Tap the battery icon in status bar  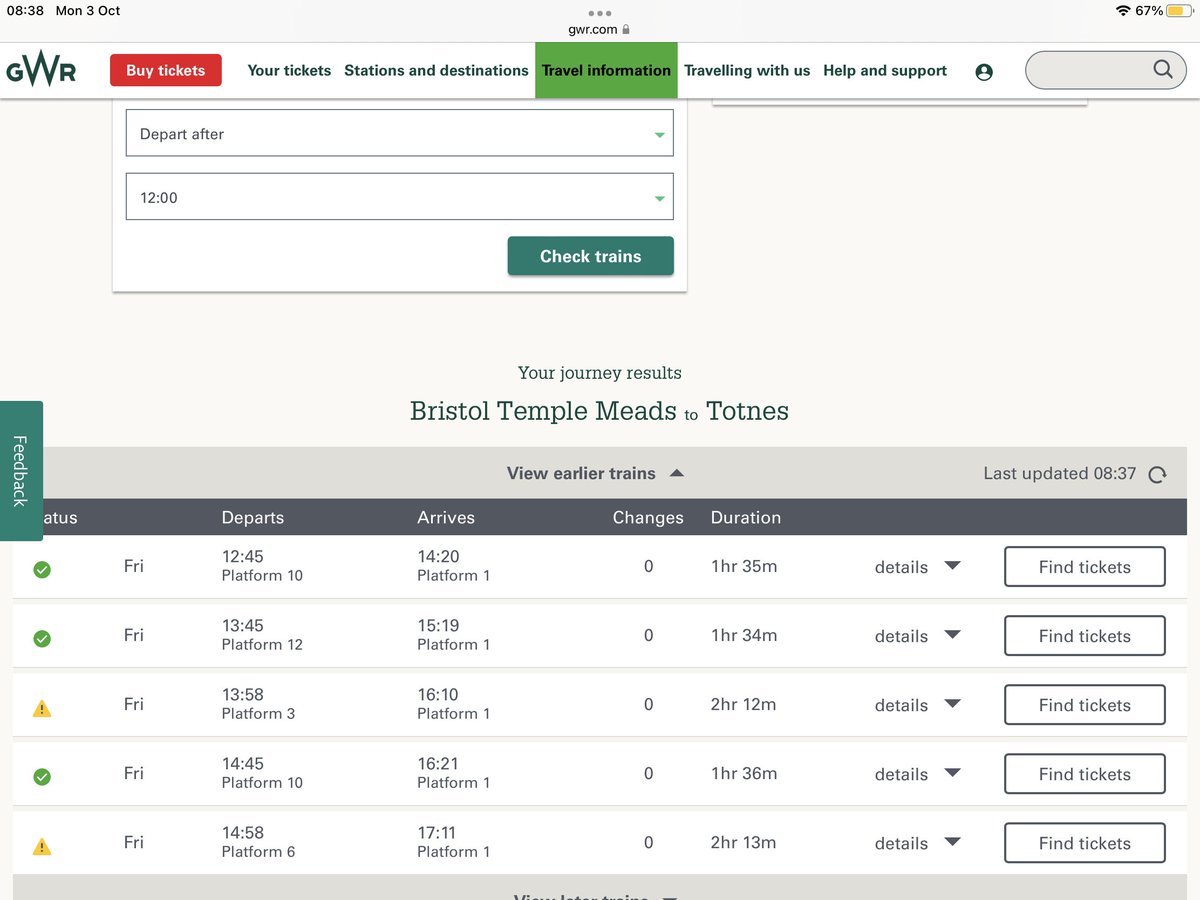click(1179, 11)
